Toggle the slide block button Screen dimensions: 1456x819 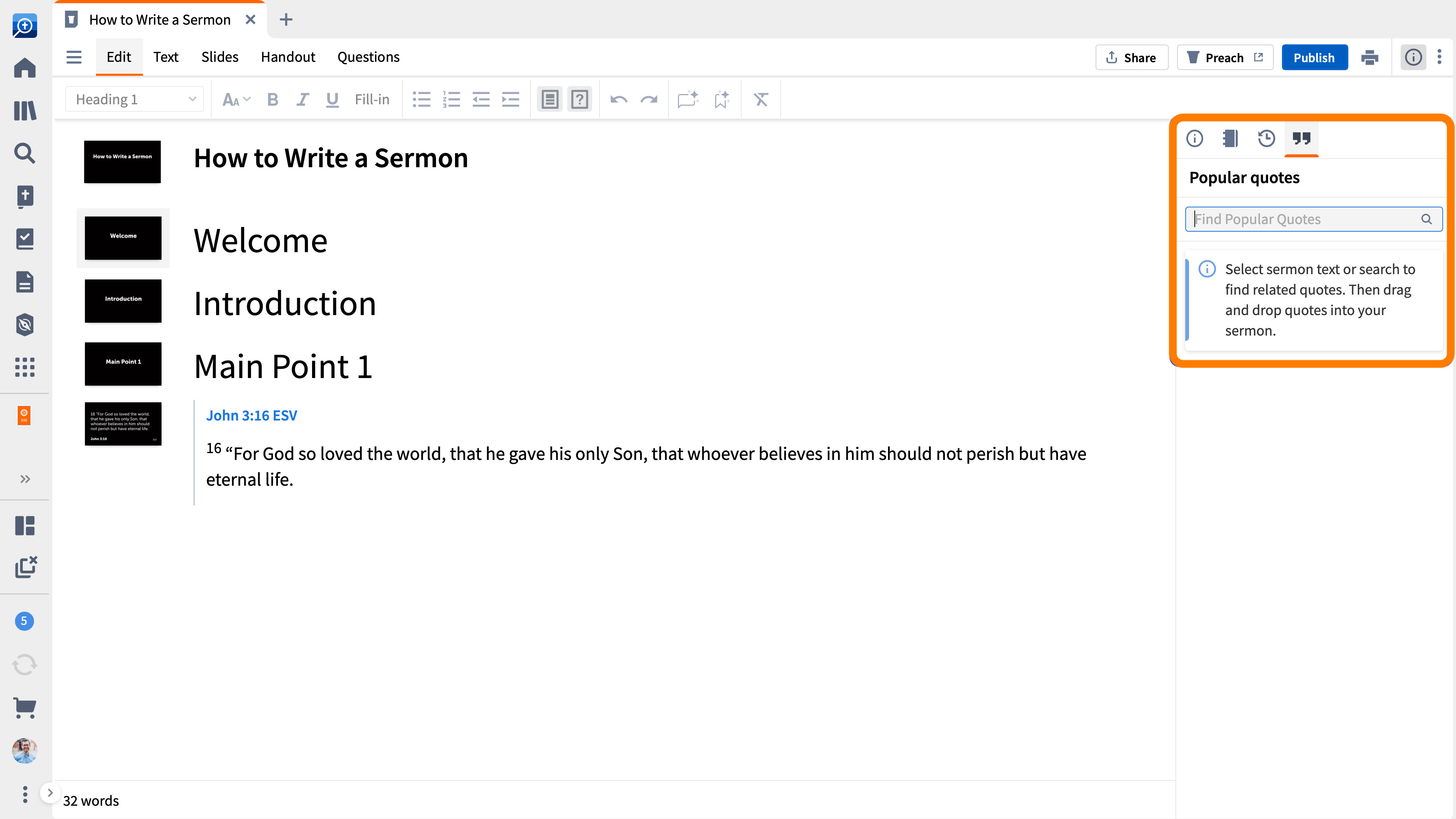pyautogui.click(x=549, y=99)
